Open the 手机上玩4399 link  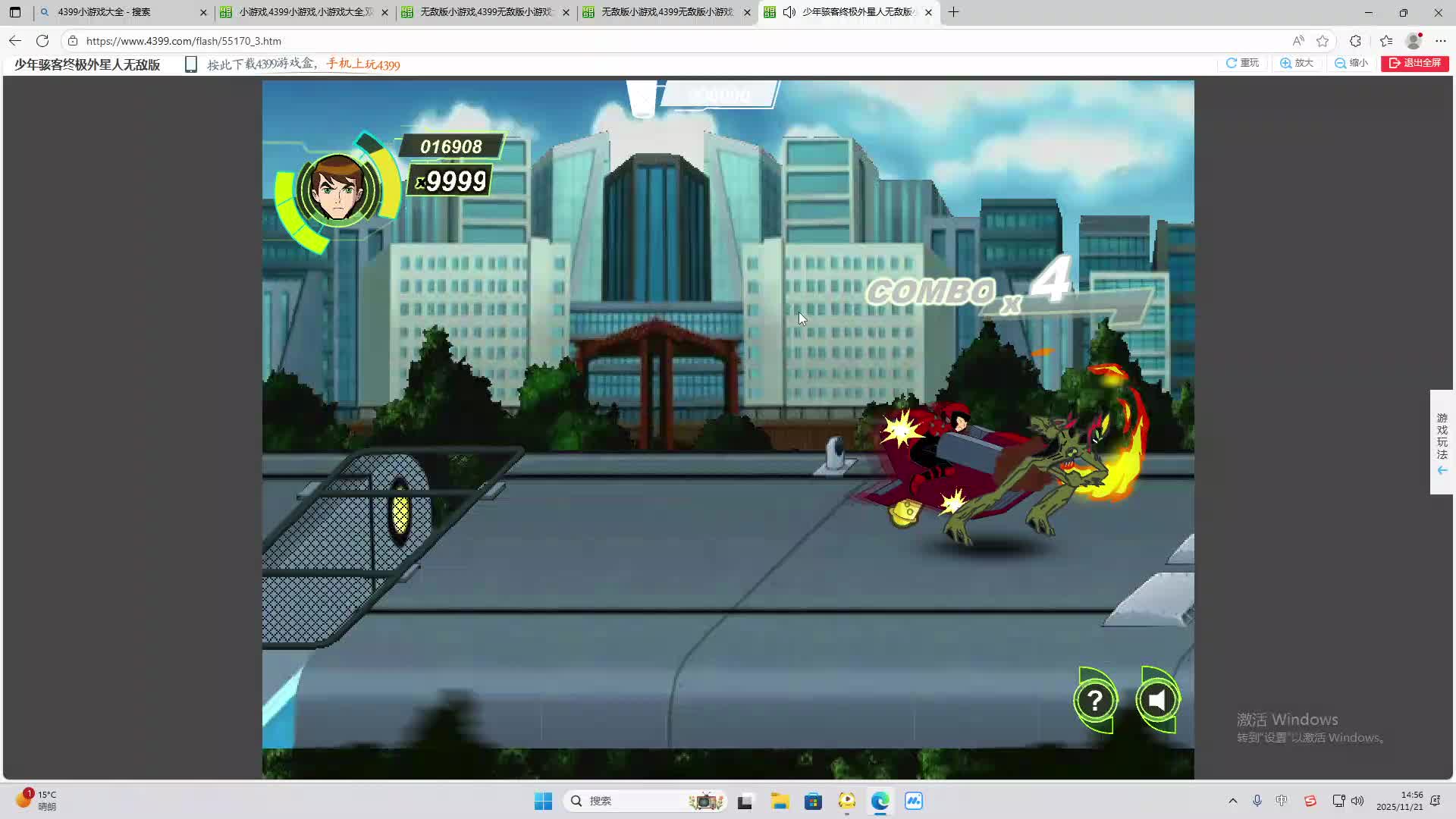[363, 64]
